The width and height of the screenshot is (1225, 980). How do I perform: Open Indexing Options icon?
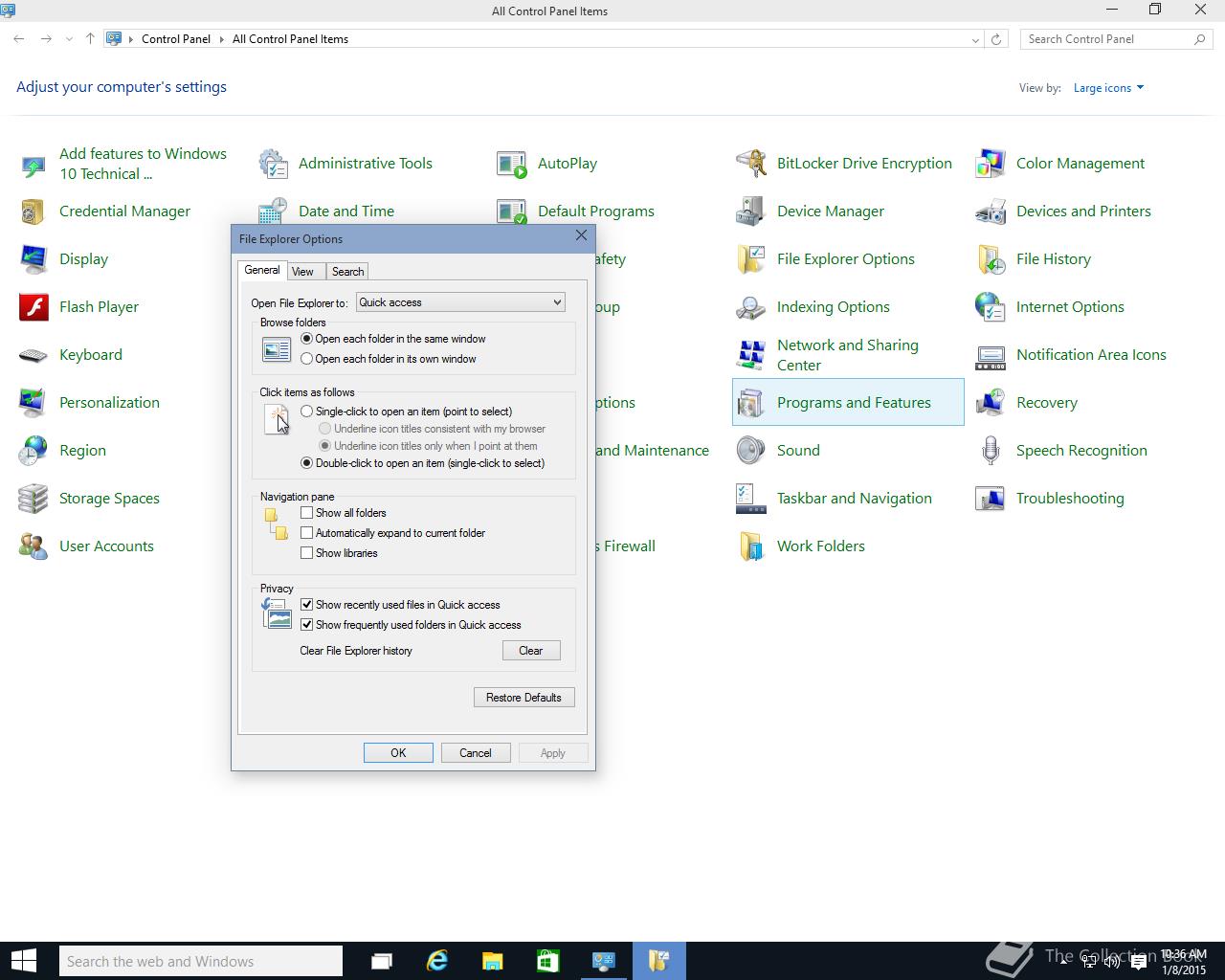(751, 307)
